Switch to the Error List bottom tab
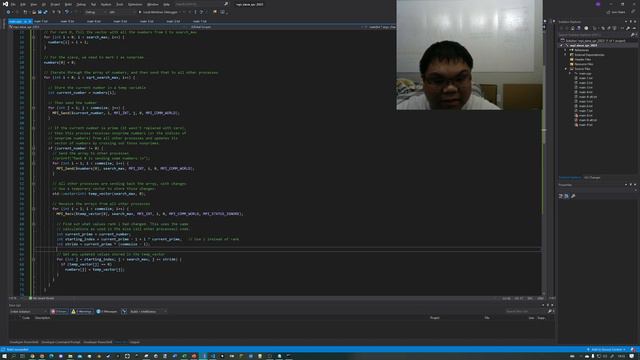Viewport: 640px width, 360px height. (x=121, y=342)
